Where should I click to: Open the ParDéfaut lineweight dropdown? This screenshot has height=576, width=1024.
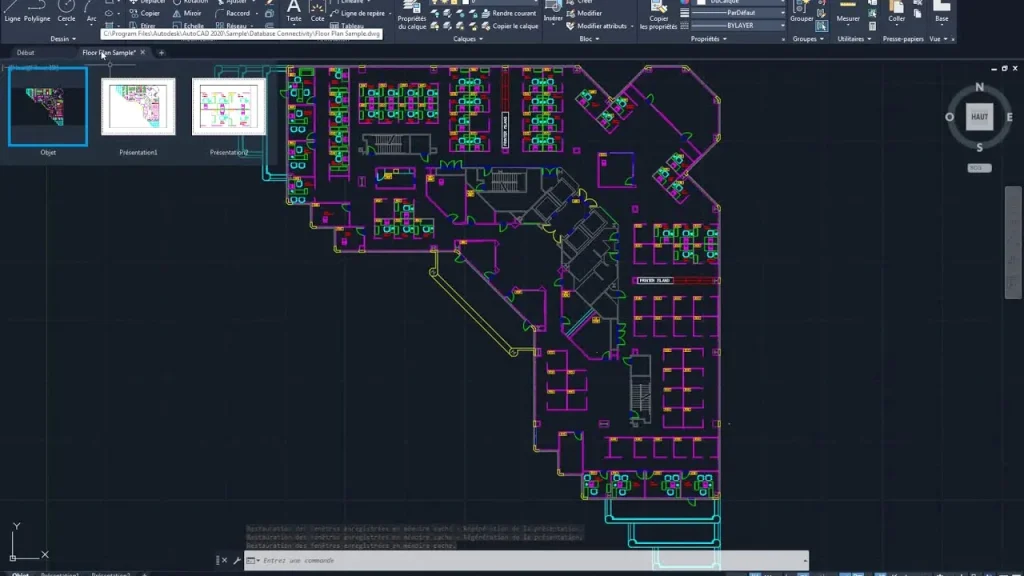pos(738,13)
